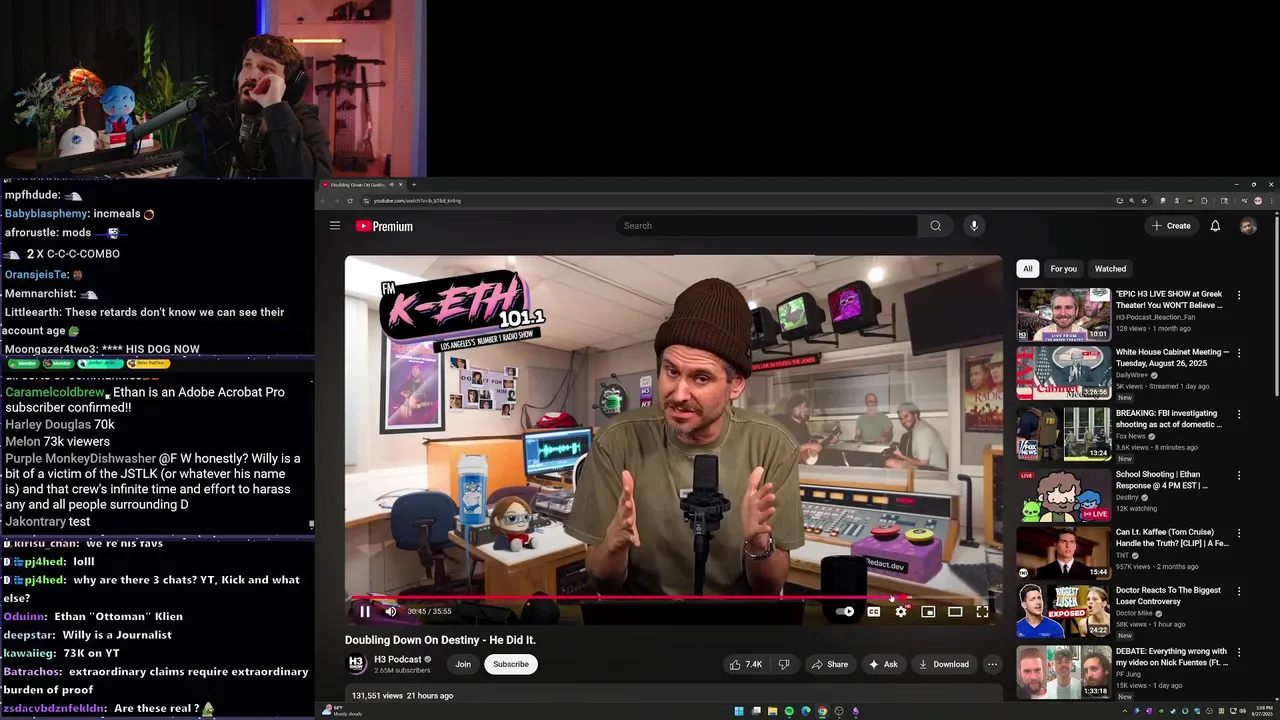Bookmark this page star icon
The image size is (1280, 720).
tap(1144, 201)
